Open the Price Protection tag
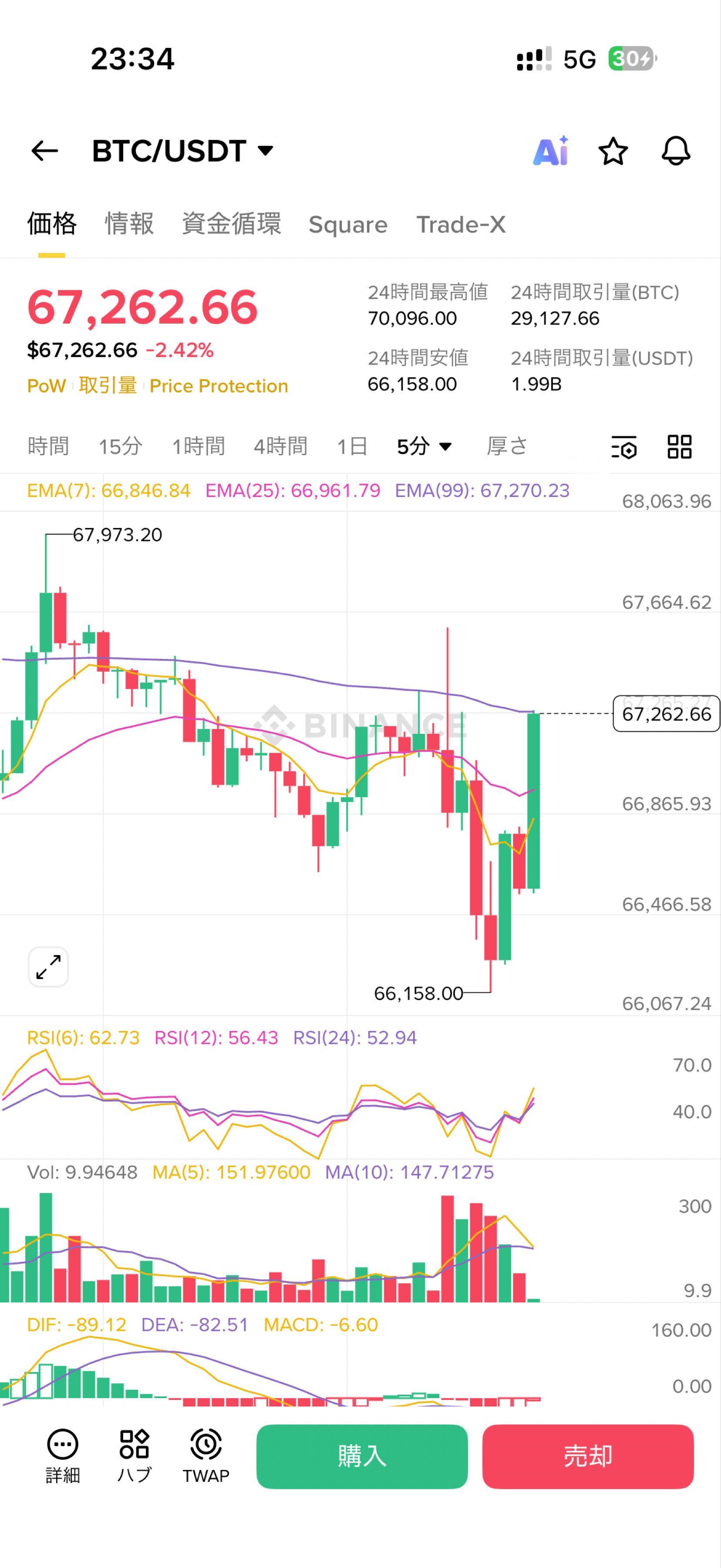 tap(219, 386)
